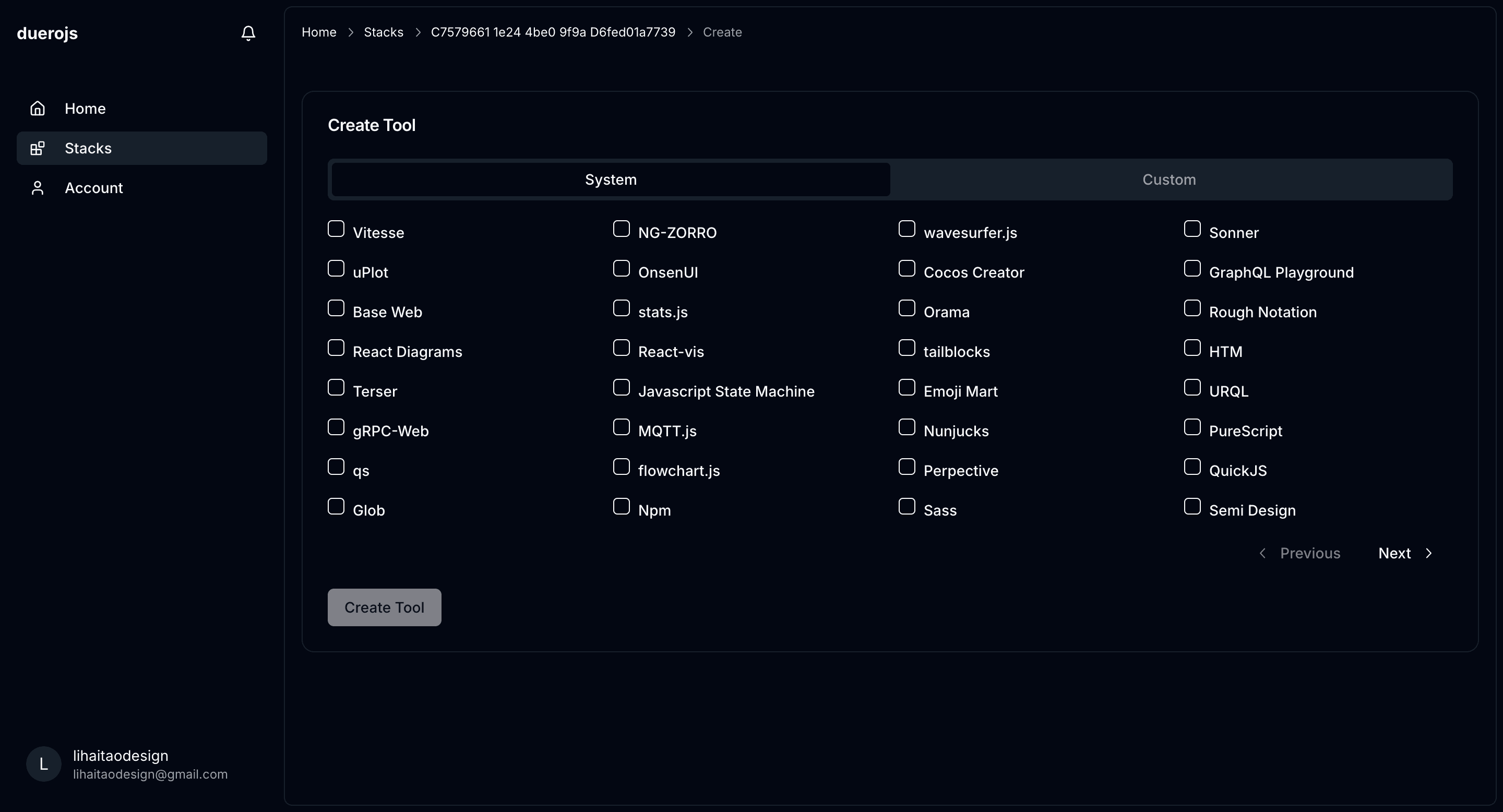
Task: Enable the Rough Notation checkbox
Action: coord(1192,308)
